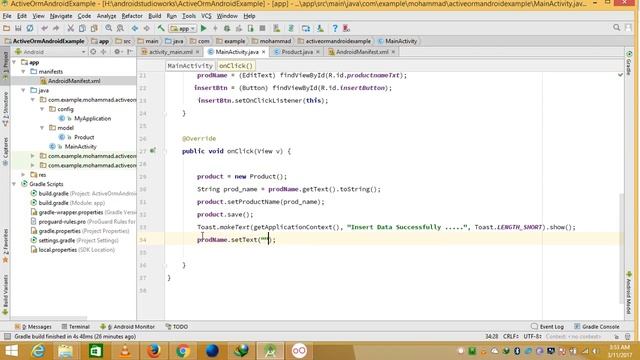Open the Build menu
640x360 pixels.
(x=154, y=16)
